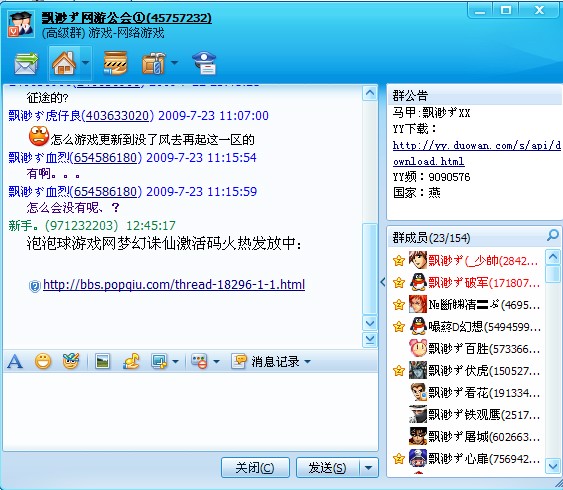Open the group shared files barrel icon
The width and height of the screenshot is (563, 490).
[115, 63]
